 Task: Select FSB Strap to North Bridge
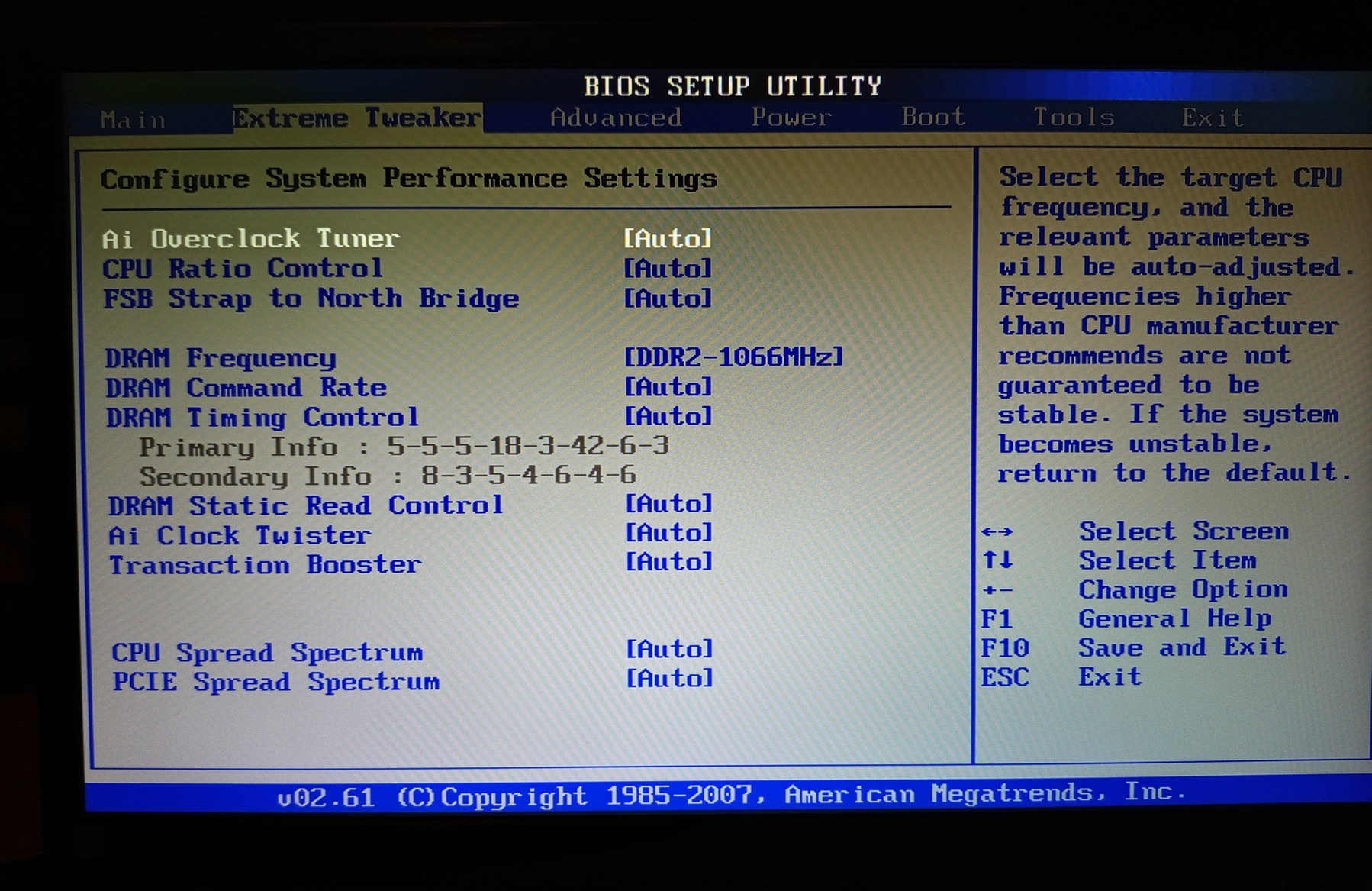tap(311, 298)
